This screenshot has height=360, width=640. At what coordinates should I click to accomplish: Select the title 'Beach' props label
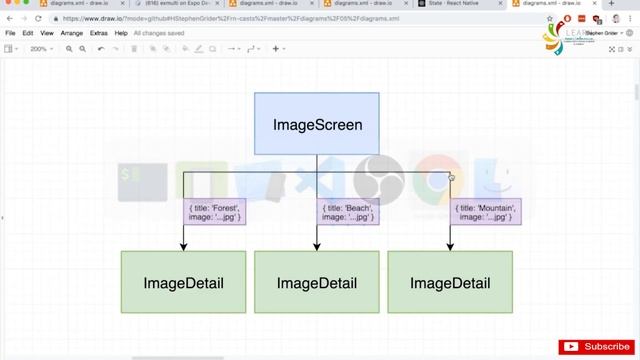point(348,212)
